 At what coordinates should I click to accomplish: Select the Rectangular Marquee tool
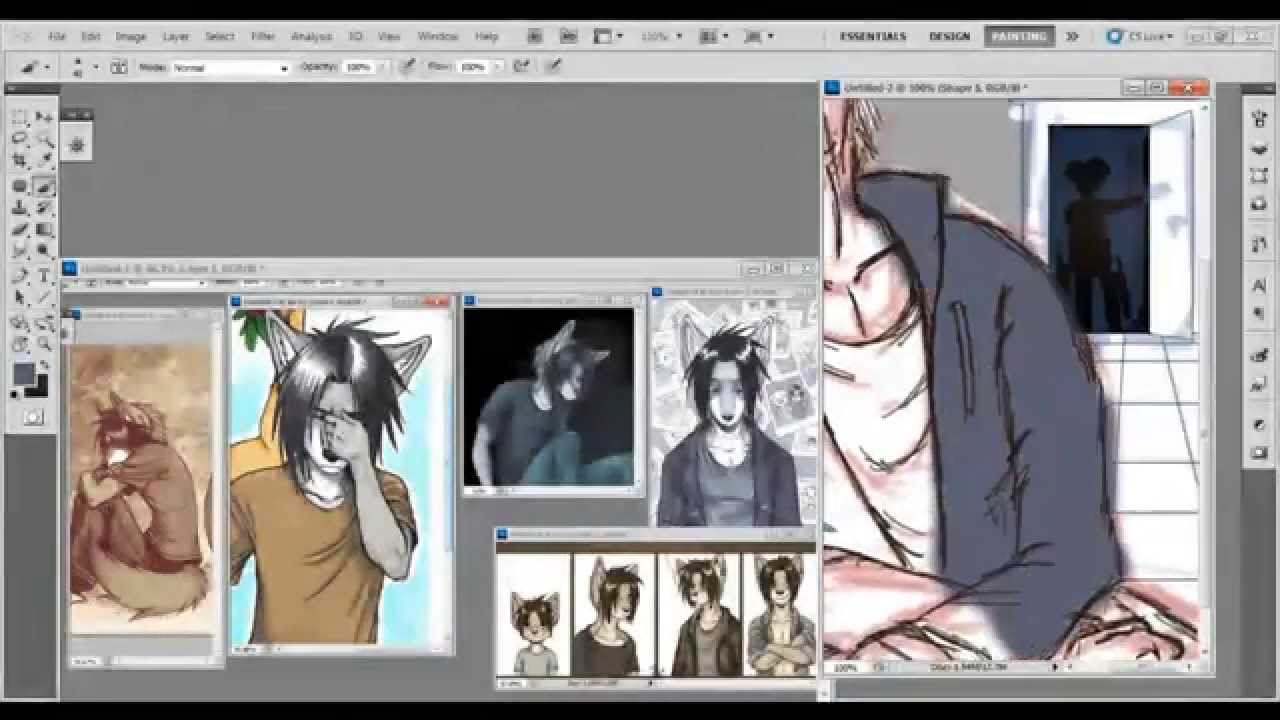tap(20, 118)
